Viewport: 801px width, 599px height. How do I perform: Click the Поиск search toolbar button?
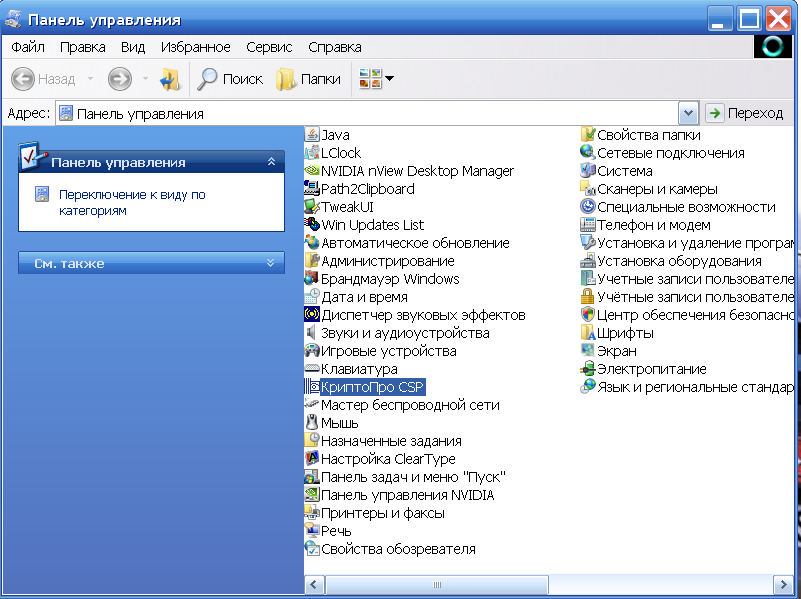(230, 79)
